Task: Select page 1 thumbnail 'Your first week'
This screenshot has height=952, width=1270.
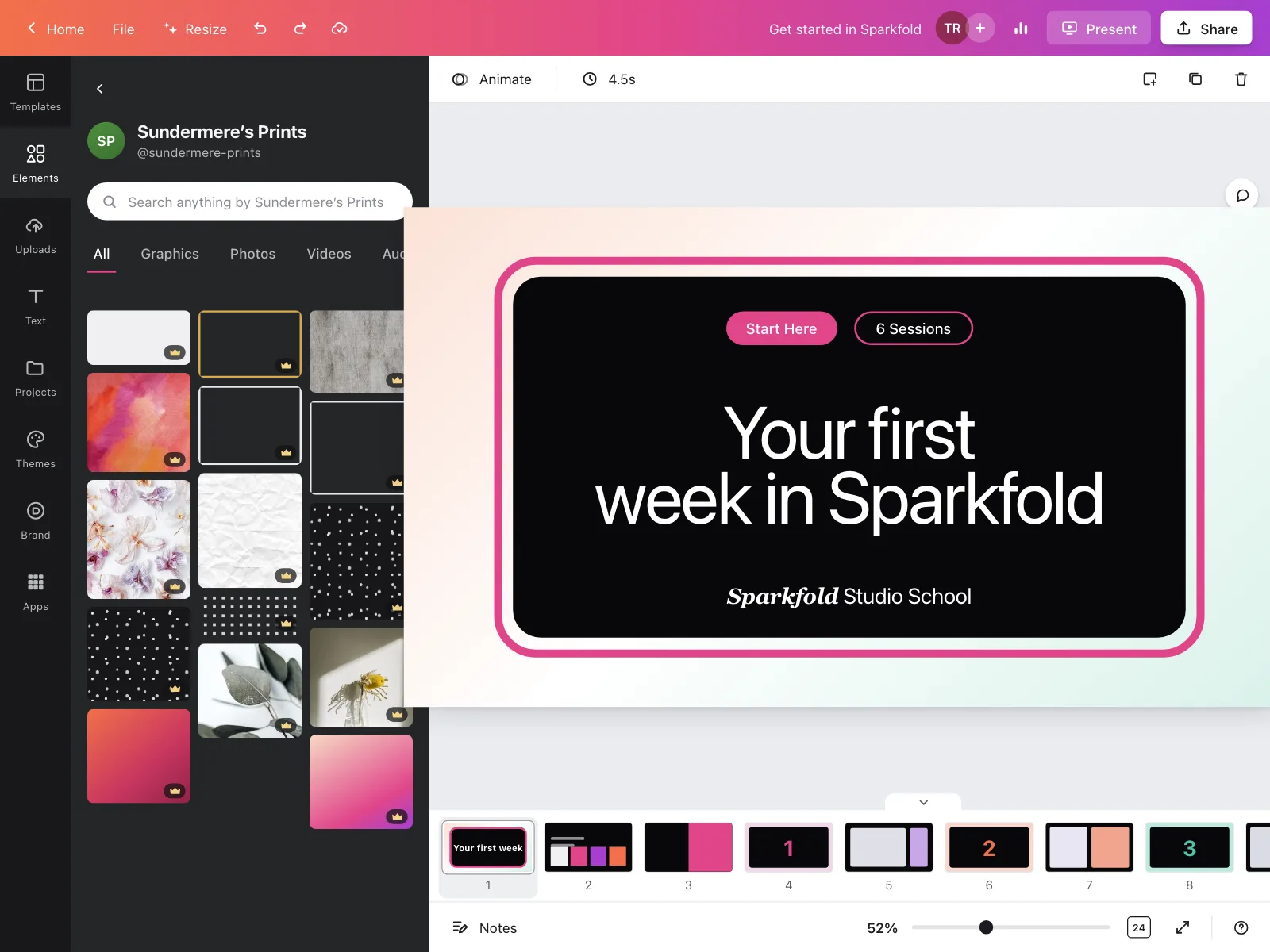Action: 488,848
